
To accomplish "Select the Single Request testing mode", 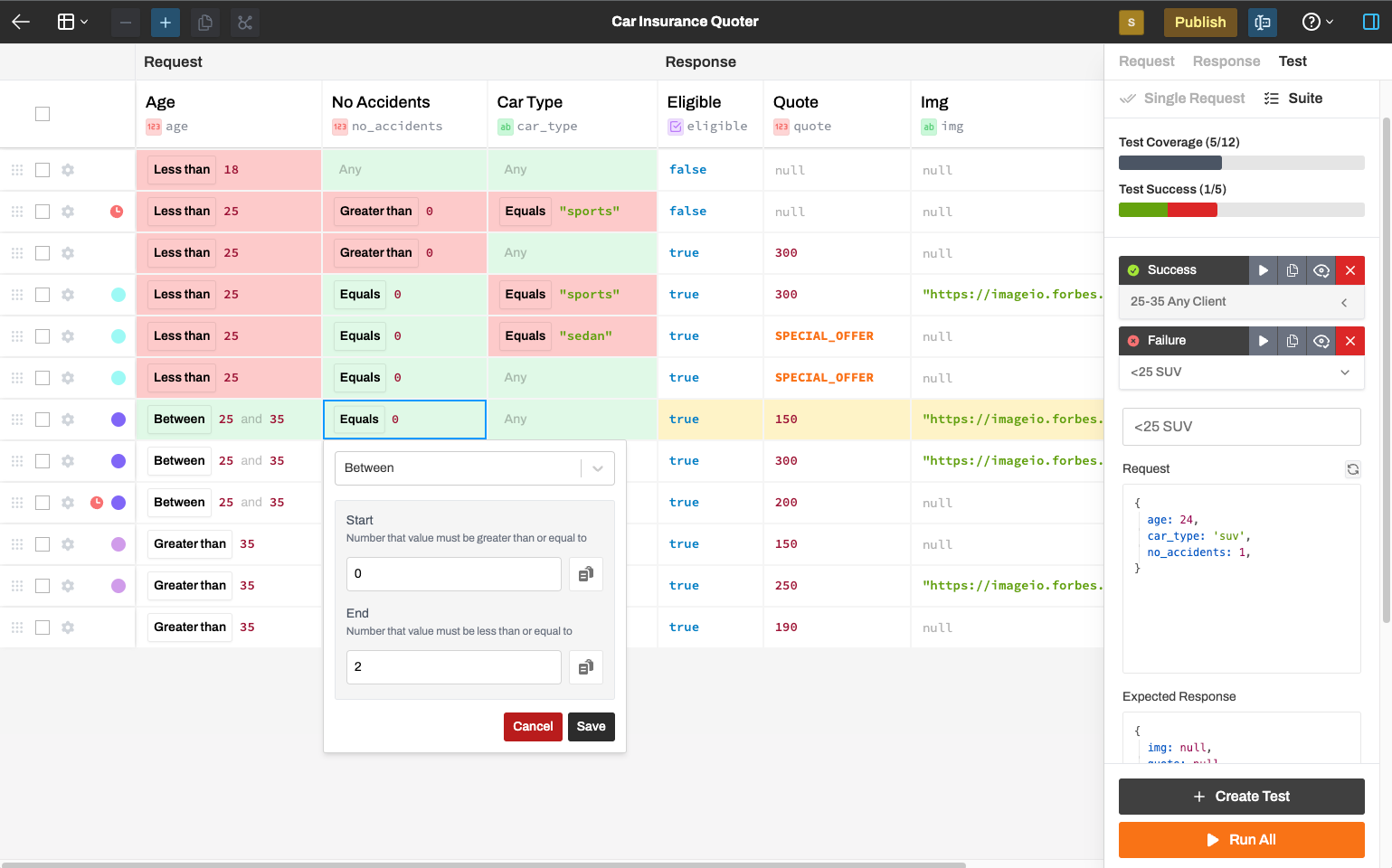I will tap(1181, 98).
